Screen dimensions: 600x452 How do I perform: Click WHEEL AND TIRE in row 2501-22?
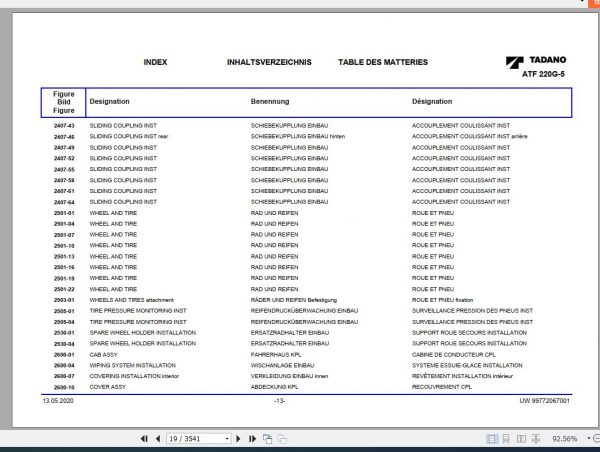pyautogui.click(x=113, y=289)
